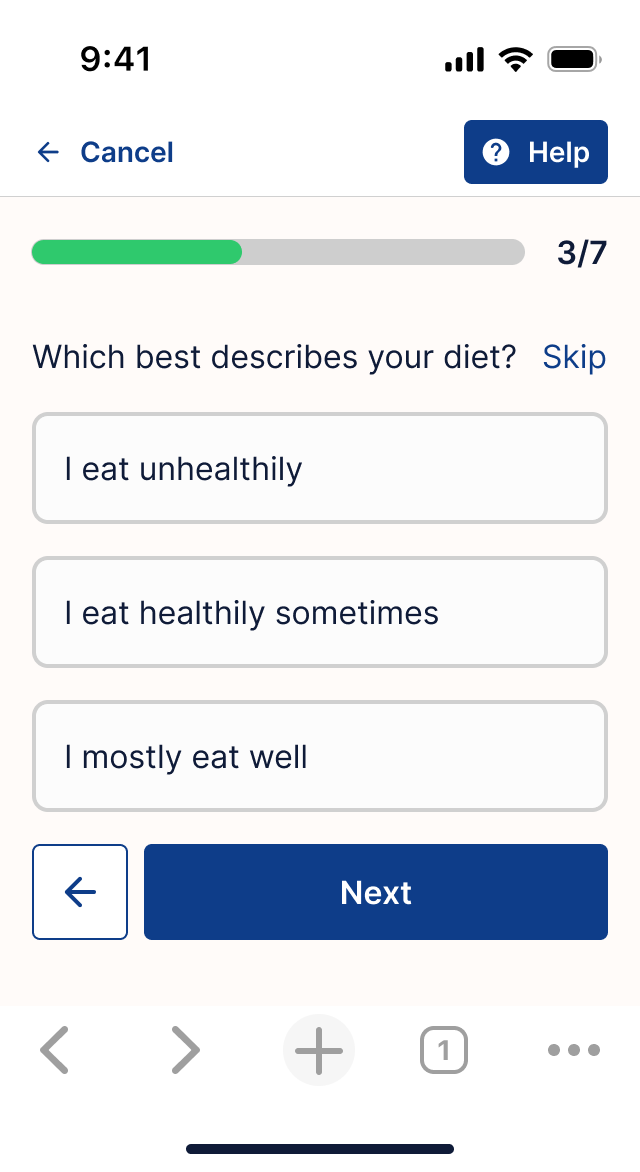
Task: Tap the home indicator bar
Action: (320, 1149)
